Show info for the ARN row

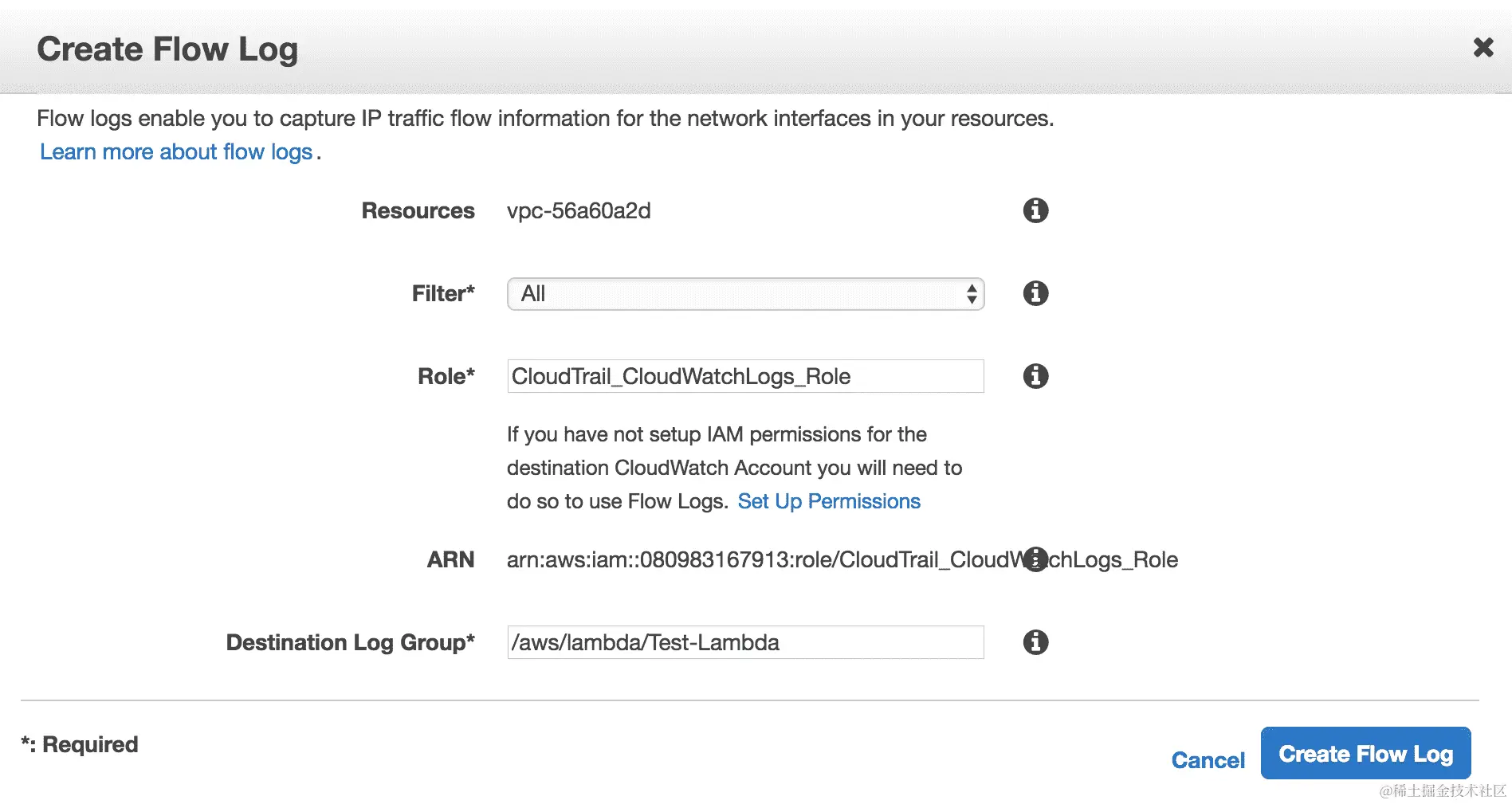(x=1035, y=559)
